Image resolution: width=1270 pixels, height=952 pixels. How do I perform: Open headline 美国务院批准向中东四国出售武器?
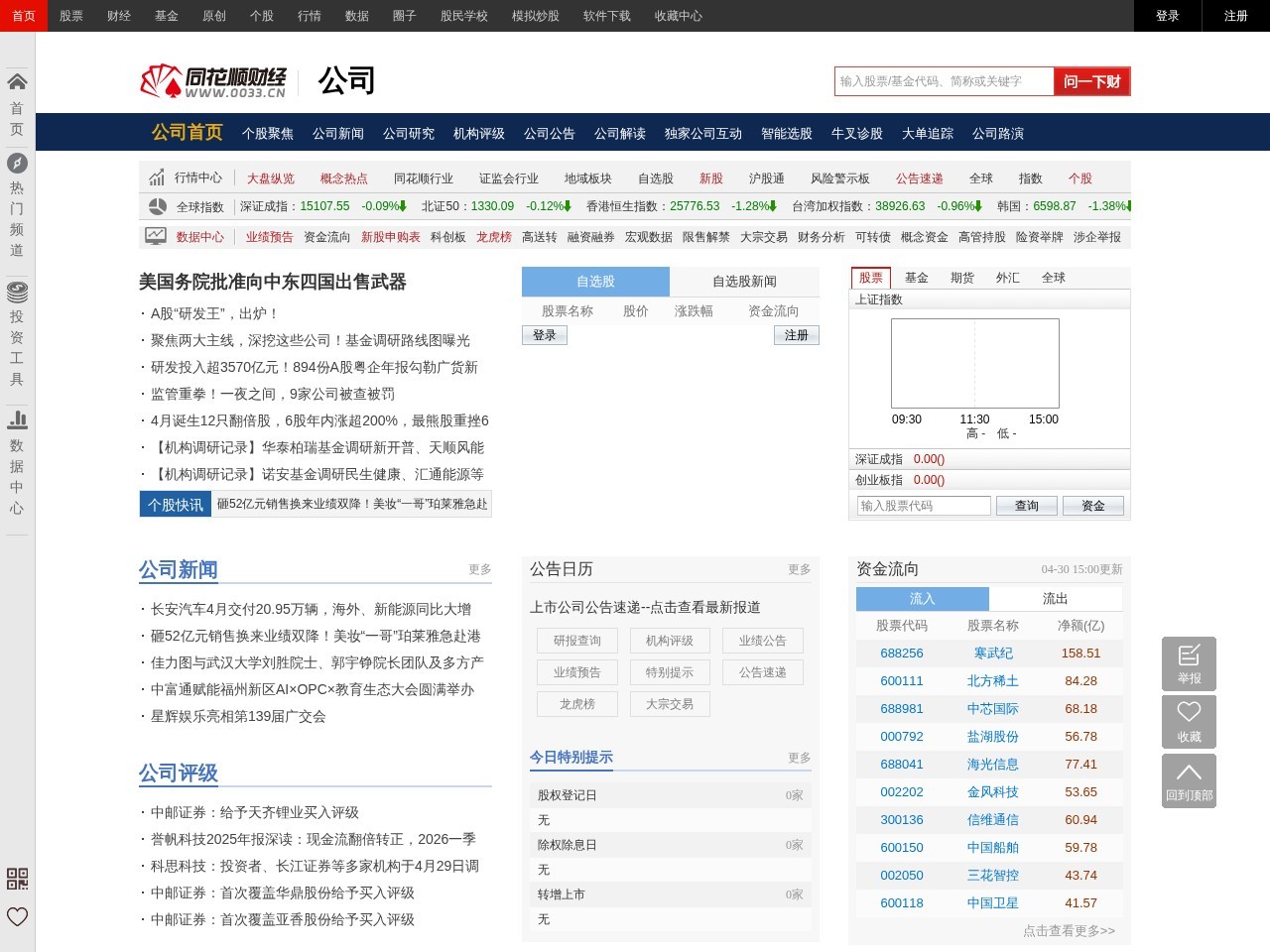(273, 282)
